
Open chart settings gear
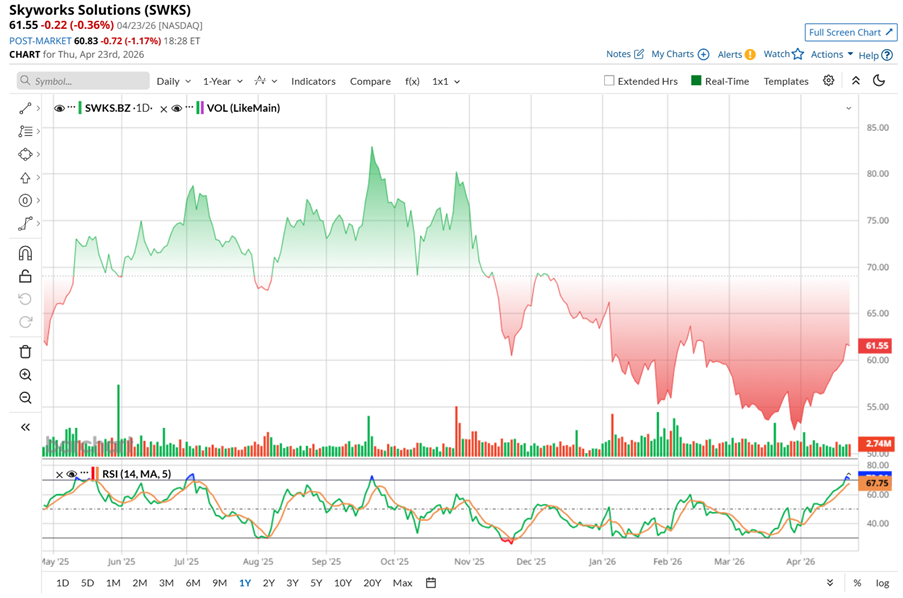coord(828,81)
